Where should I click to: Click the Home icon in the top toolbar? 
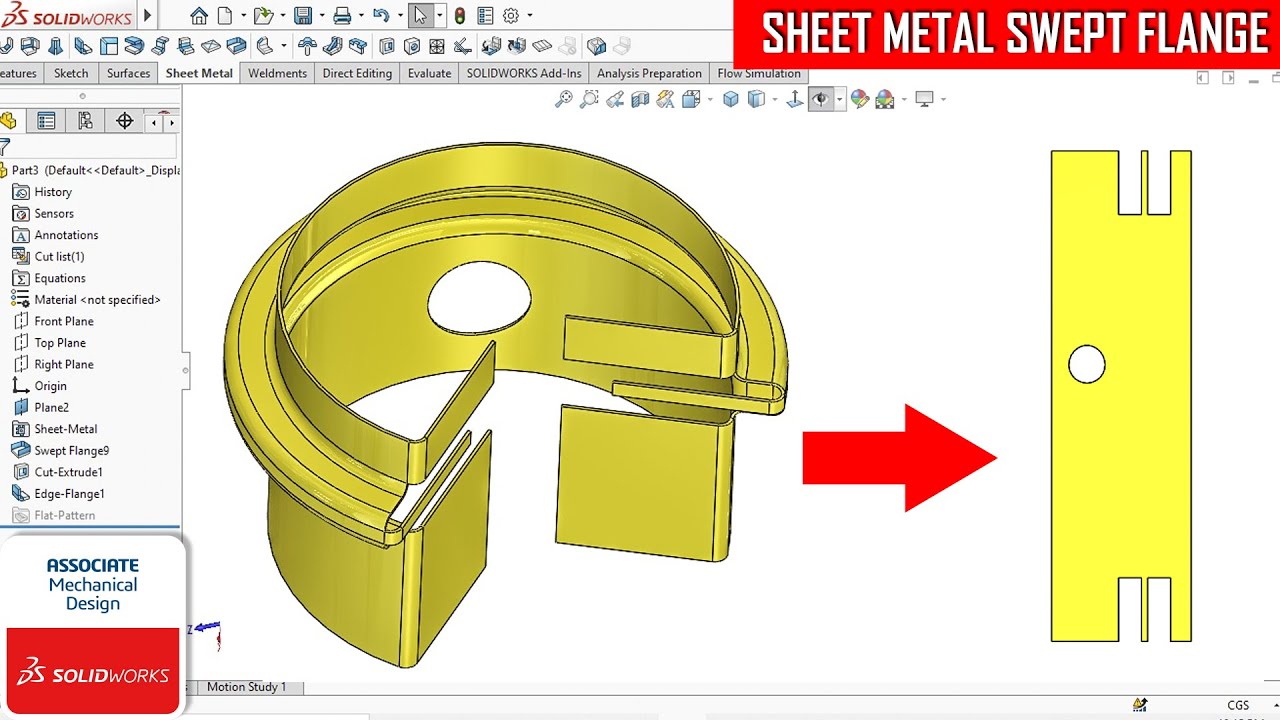coord(199,16)
